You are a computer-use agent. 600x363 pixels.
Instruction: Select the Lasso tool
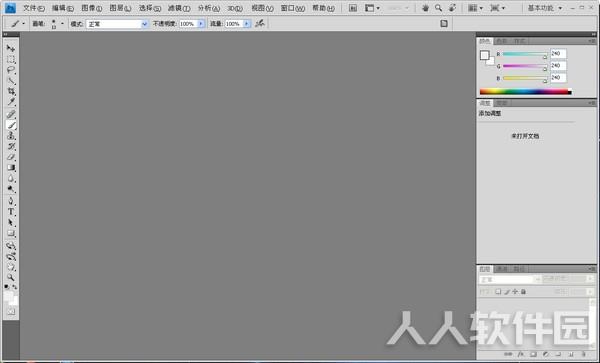[x=11, y=70]
